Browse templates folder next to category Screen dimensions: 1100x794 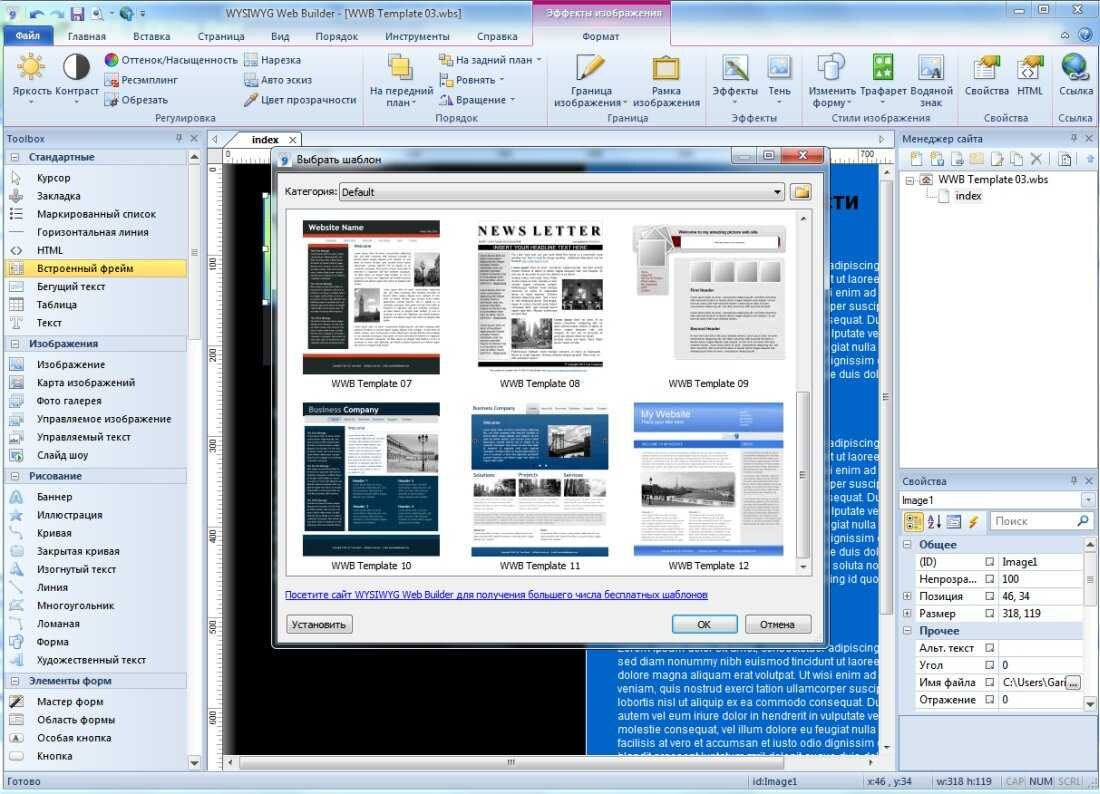click(800, 191)
